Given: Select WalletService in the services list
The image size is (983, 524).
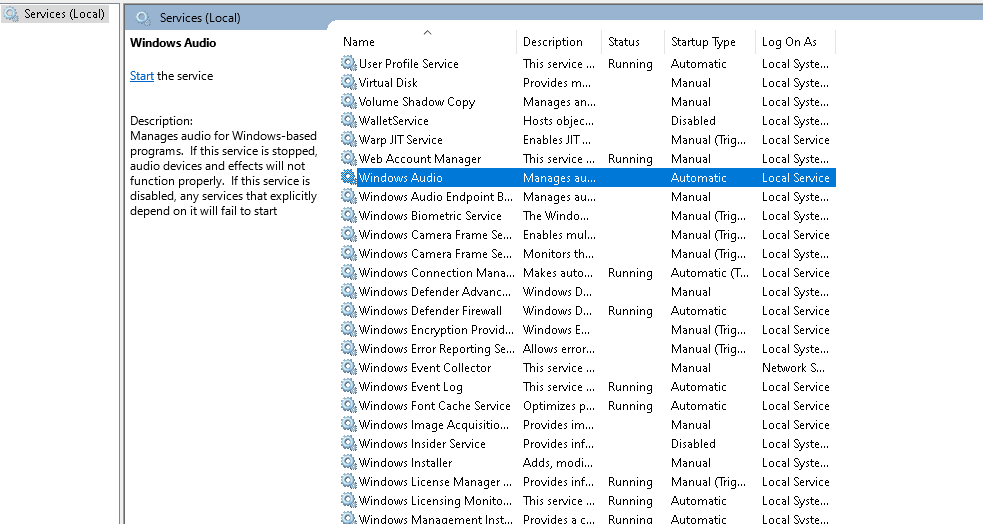Looking at the screenshot, I should click(x=393, y=120).
